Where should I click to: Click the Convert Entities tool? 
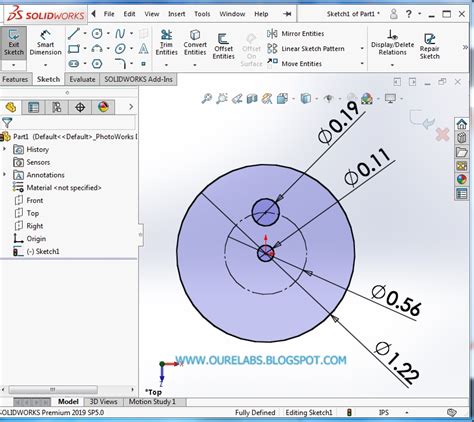195,43
